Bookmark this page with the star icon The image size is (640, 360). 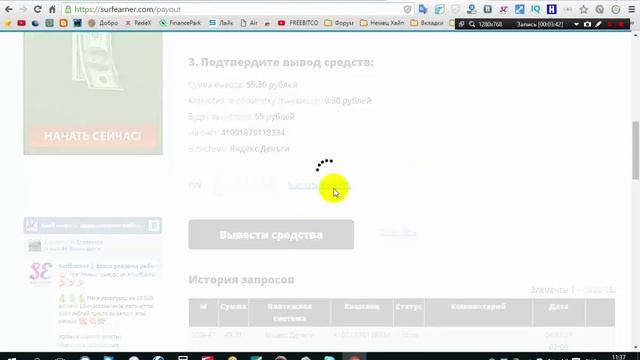point(584,9)
